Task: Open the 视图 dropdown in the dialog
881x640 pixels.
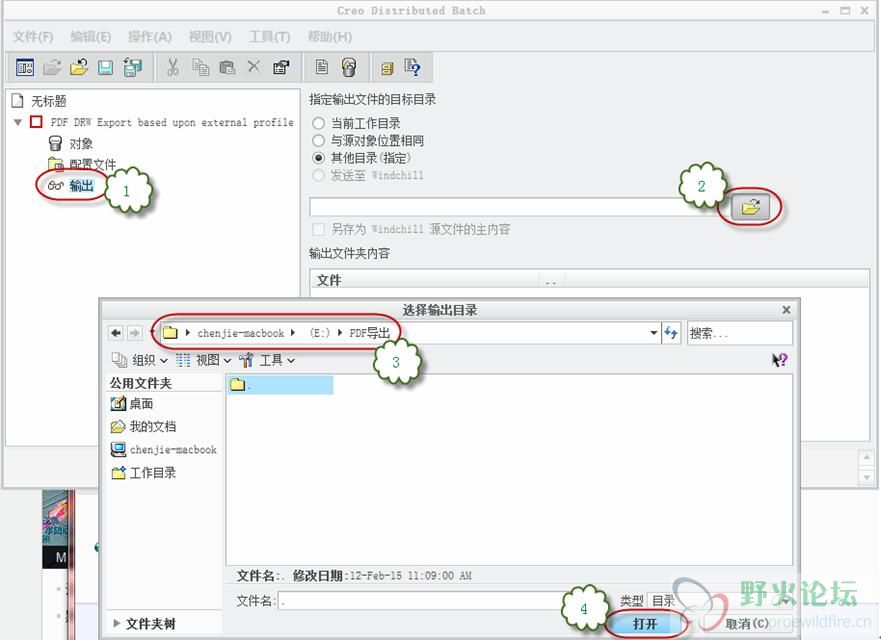Action: pyautogui.click(x=203, y=360)
